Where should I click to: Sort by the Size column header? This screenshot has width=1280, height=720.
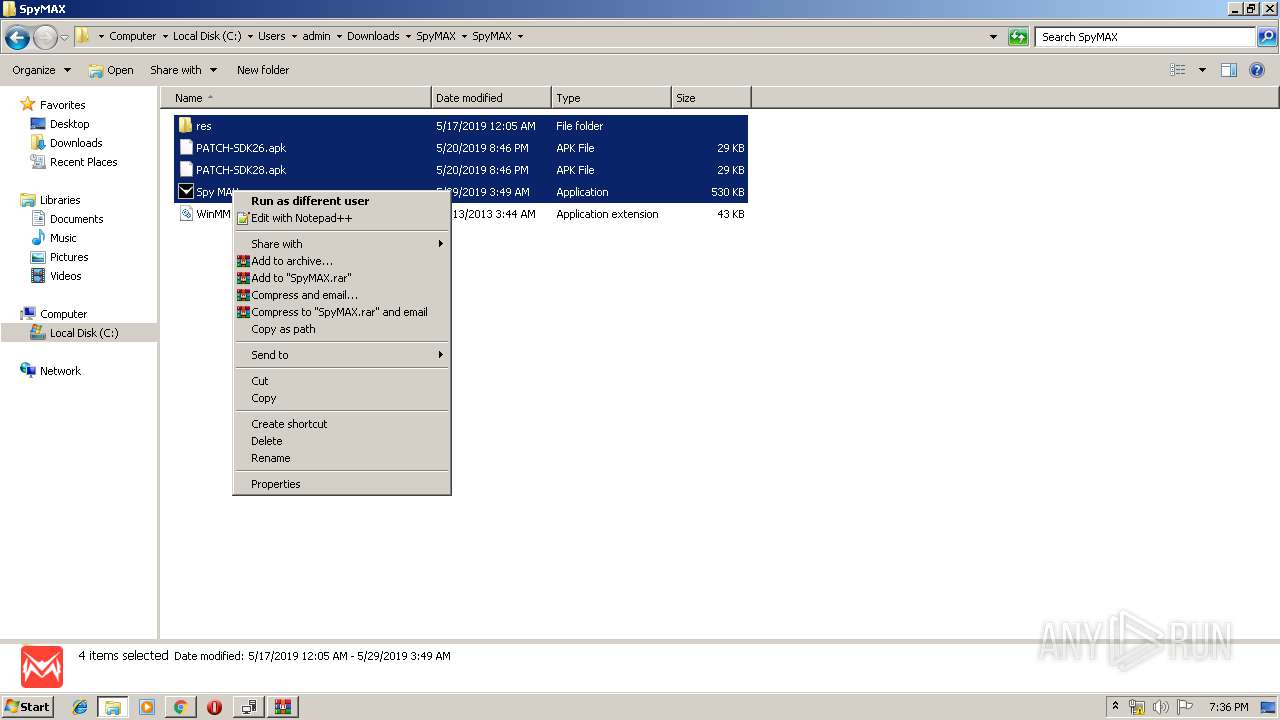click(711, 98)
